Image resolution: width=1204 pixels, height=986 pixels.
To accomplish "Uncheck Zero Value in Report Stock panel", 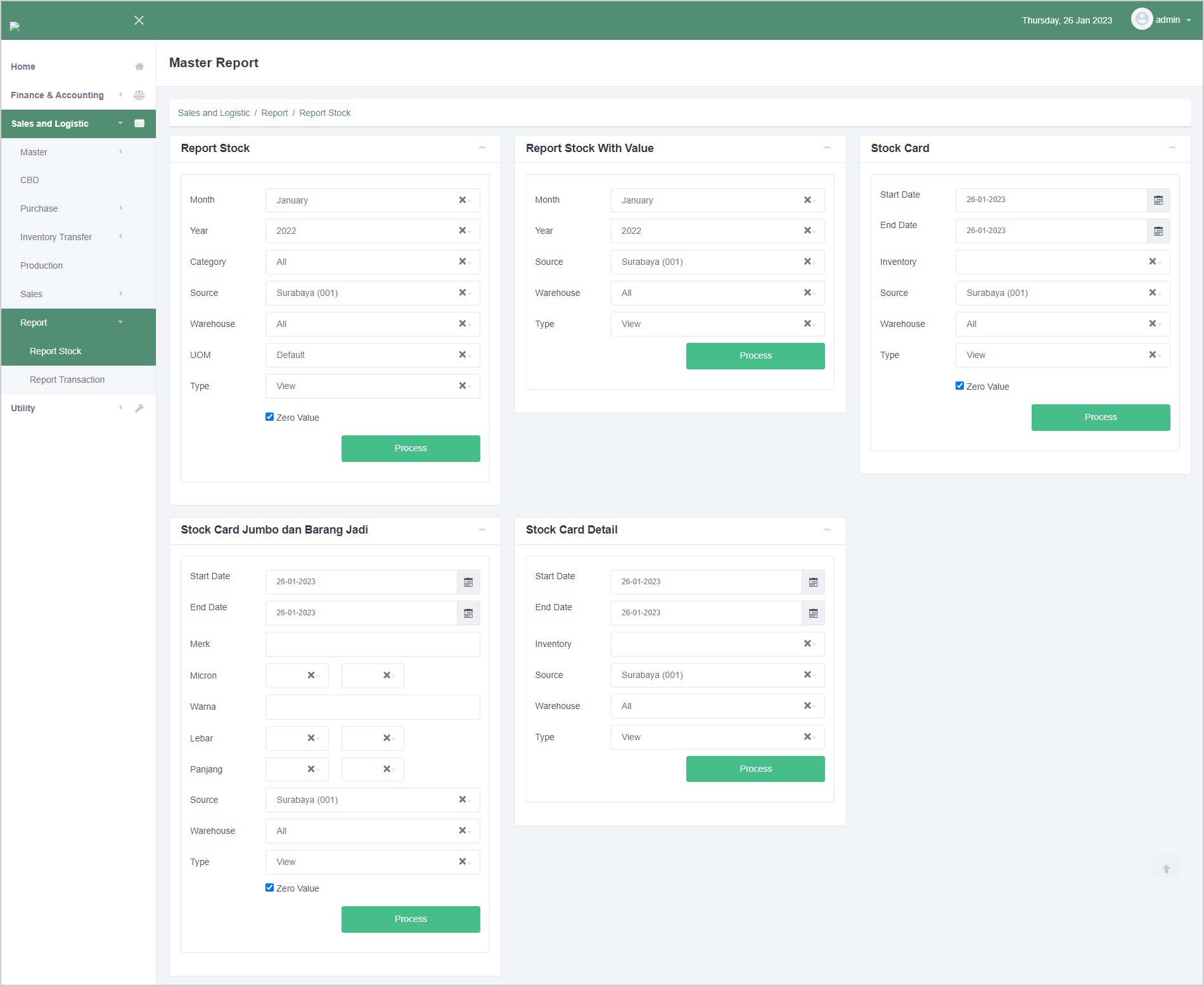I will (269, 417).
